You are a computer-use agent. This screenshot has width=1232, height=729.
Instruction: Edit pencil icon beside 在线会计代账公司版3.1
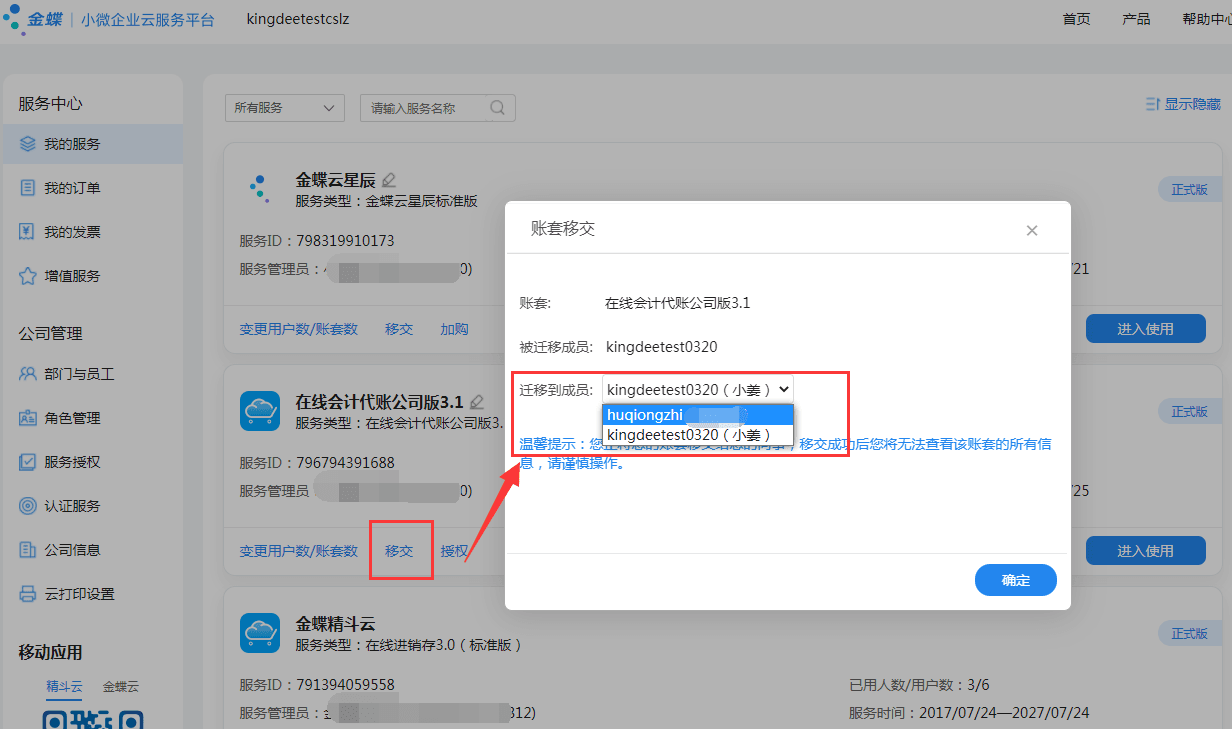tap(477, 402)
